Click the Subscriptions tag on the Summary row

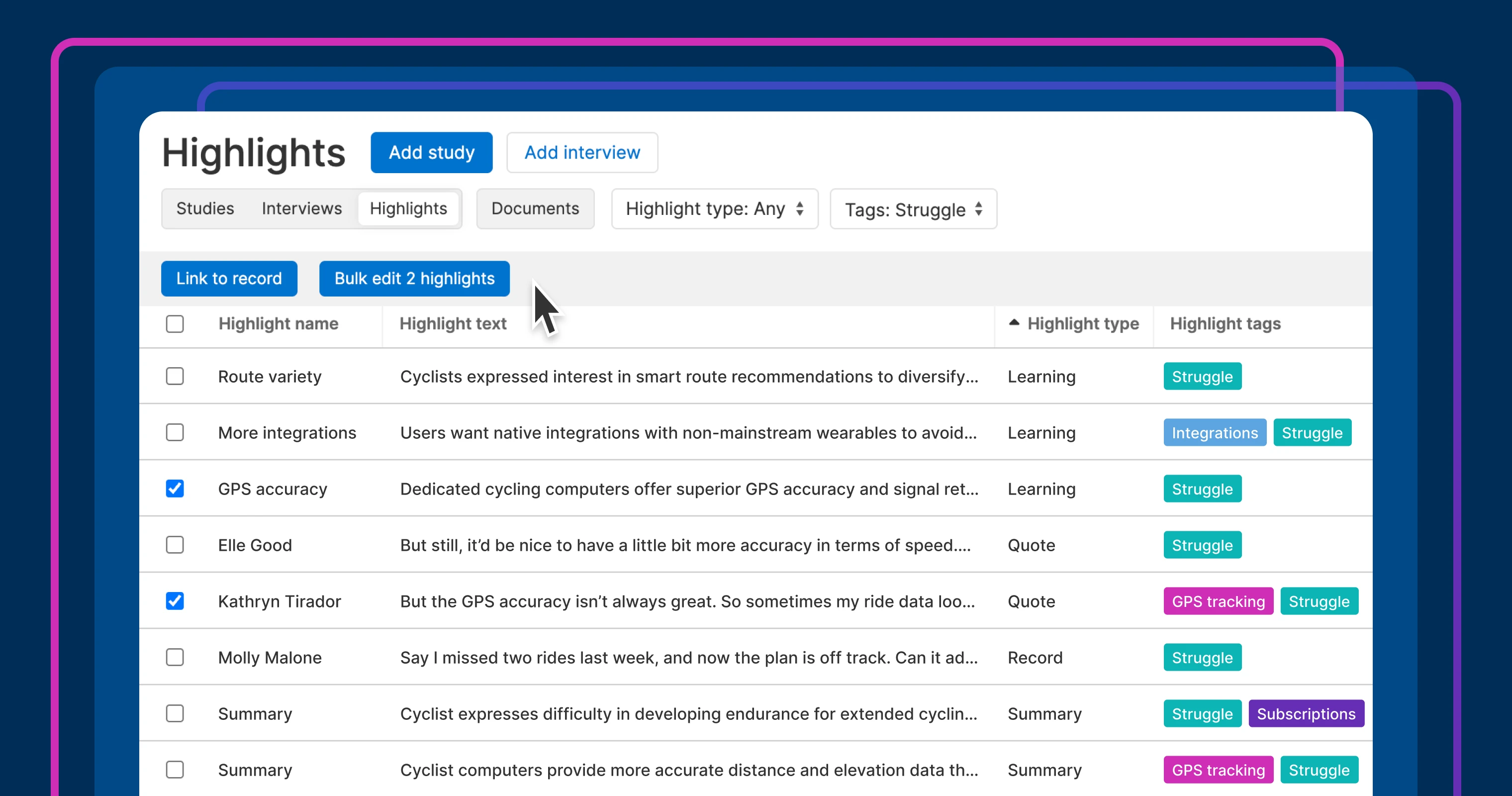1307,714
